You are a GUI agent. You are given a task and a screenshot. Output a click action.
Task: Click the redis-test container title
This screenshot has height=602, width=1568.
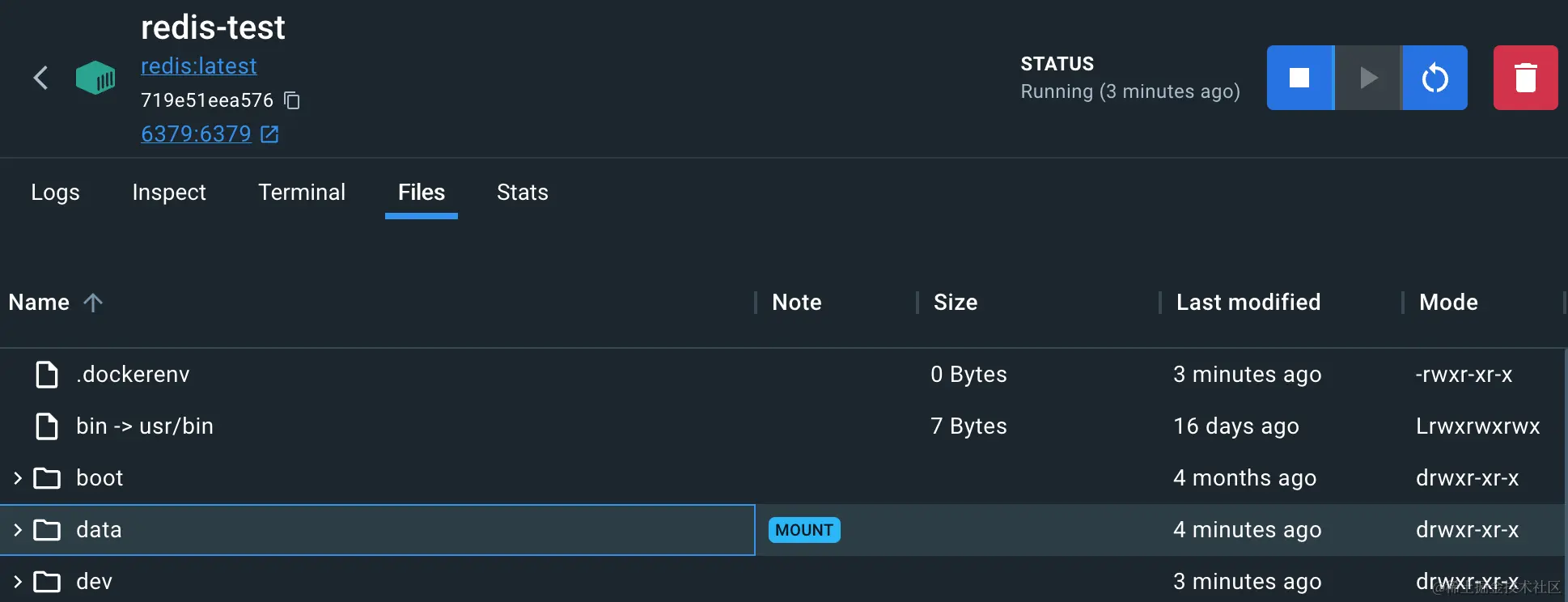[x=213, y=28]
